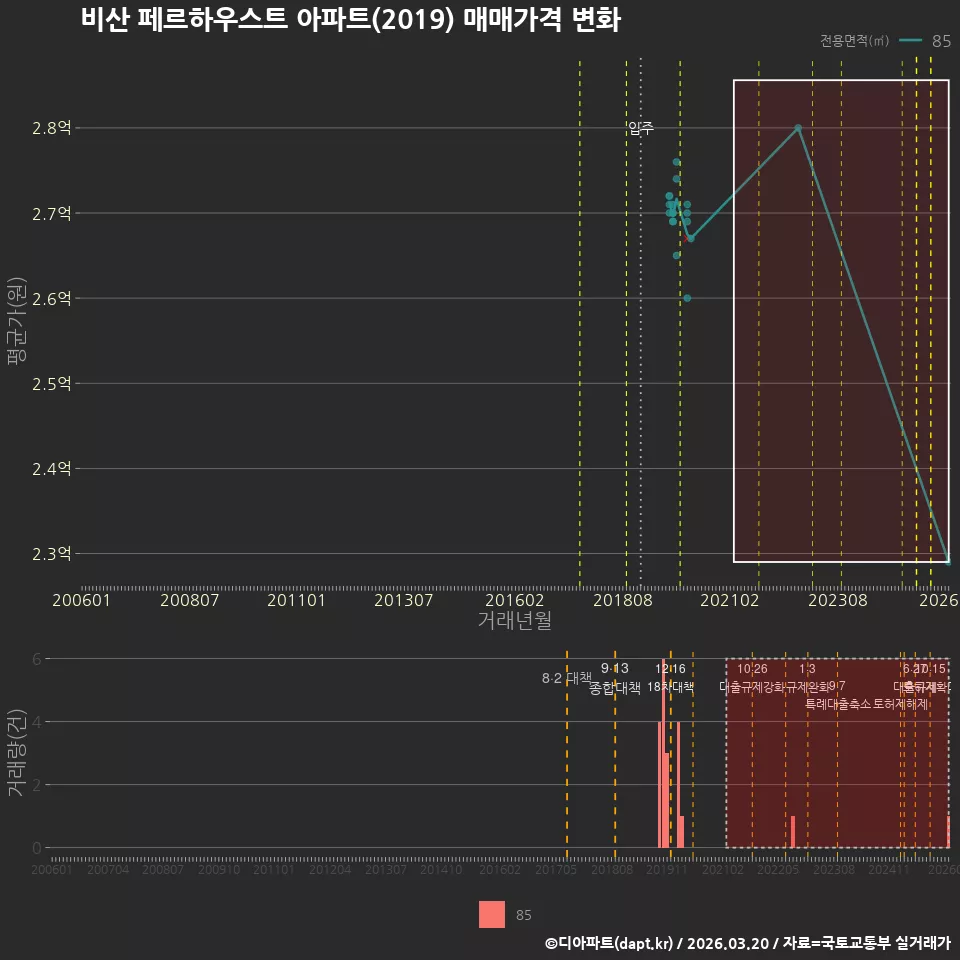
Task: Click '200807' on the price chart x-axis
Action: (189, 600)
